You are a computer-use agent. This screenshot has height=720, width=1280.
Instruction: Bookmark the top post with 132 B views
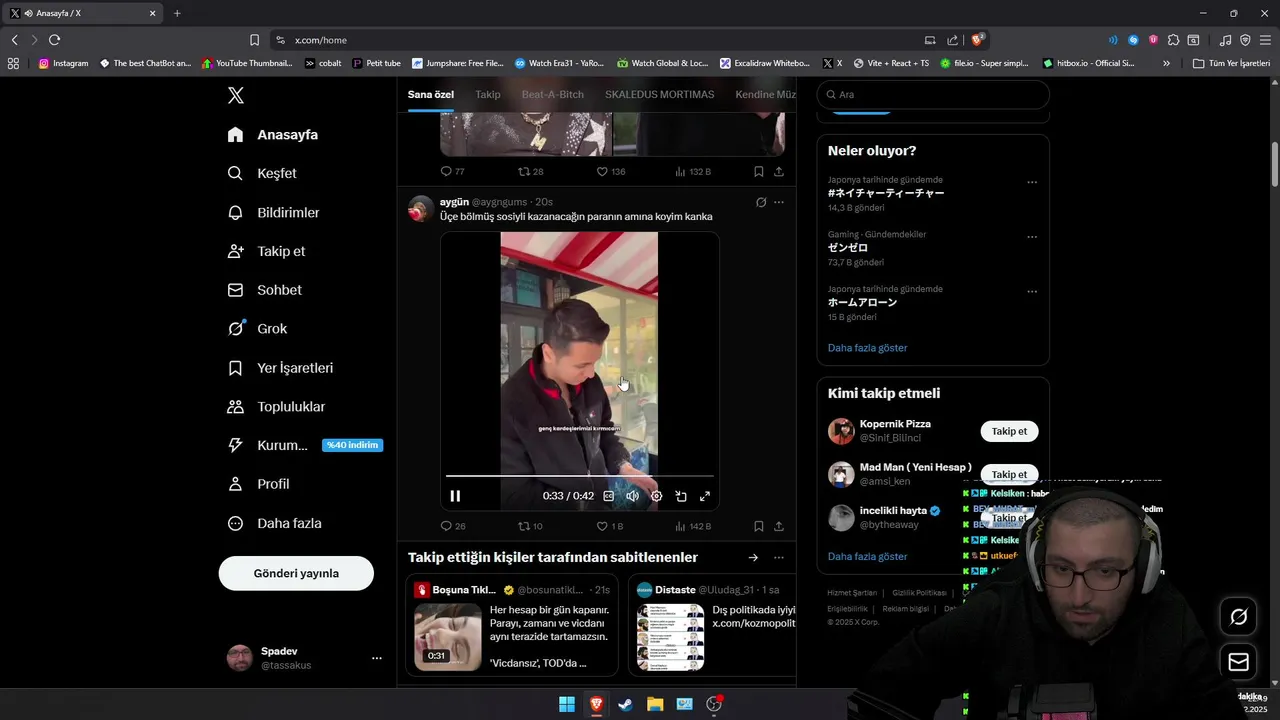click(759, 171)
